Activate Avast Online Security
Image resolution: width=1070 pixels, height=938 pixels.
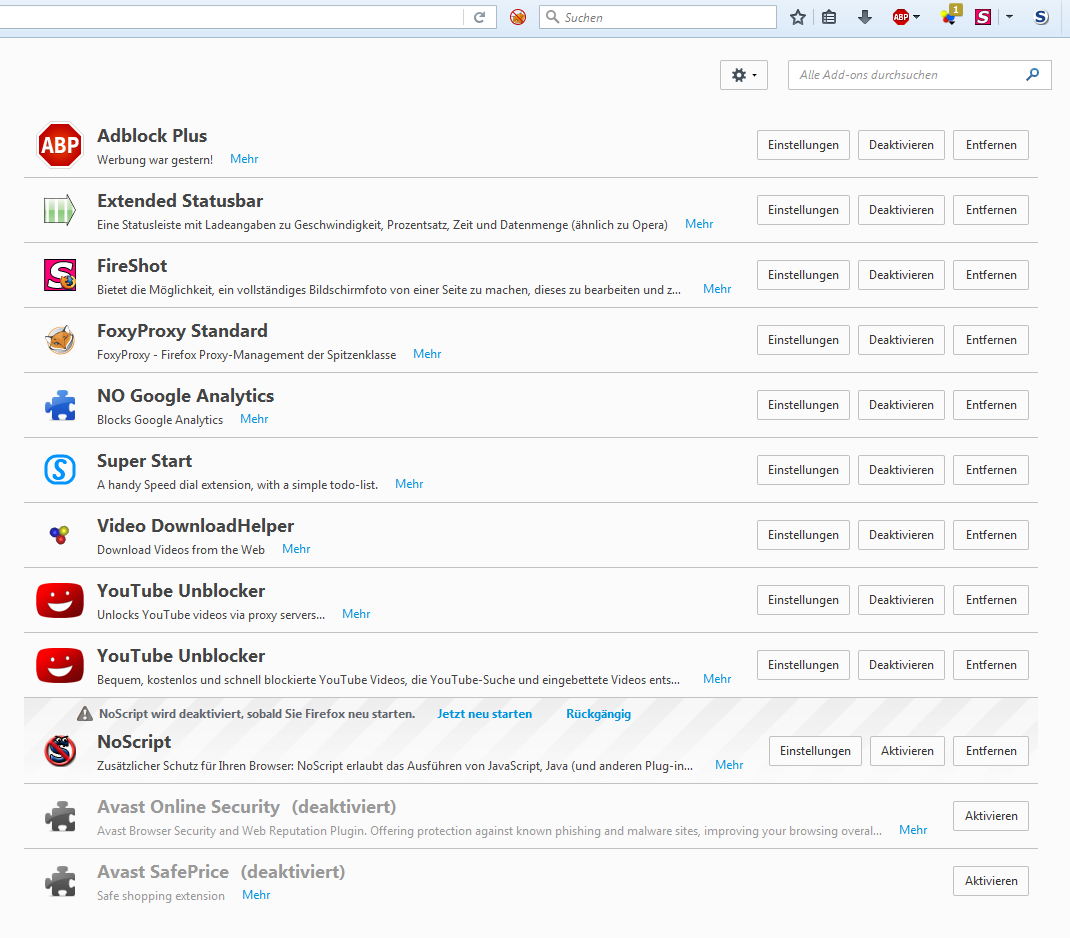tap(991, 816)
